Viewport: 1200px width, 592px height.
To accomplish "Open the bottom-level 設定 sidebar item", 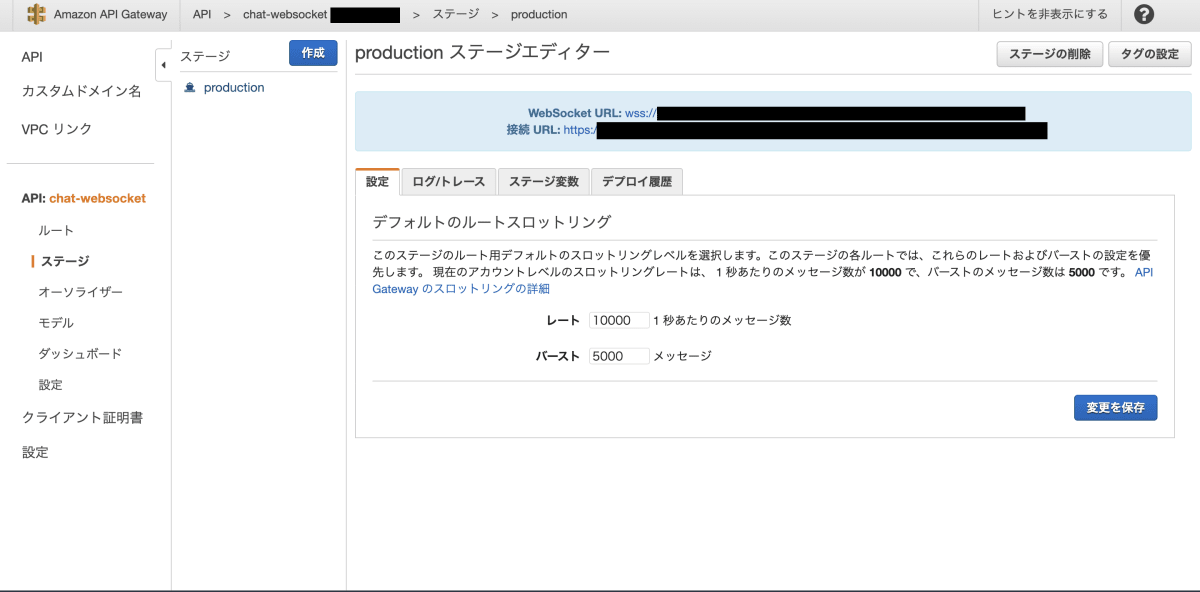I will (x=35, y=452).
